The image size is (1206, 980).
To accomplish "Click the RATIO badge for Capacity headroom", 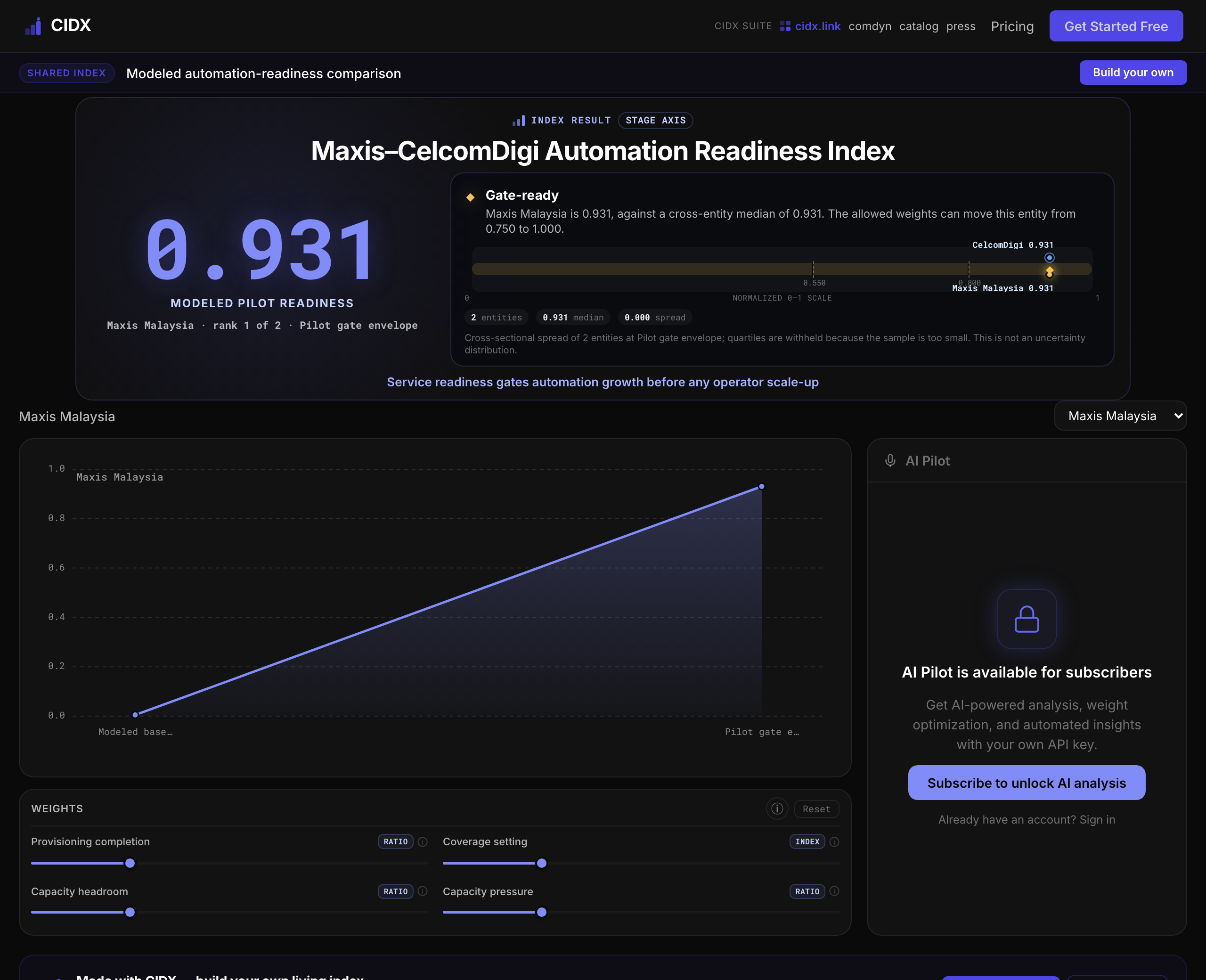I will pos(395,891).
